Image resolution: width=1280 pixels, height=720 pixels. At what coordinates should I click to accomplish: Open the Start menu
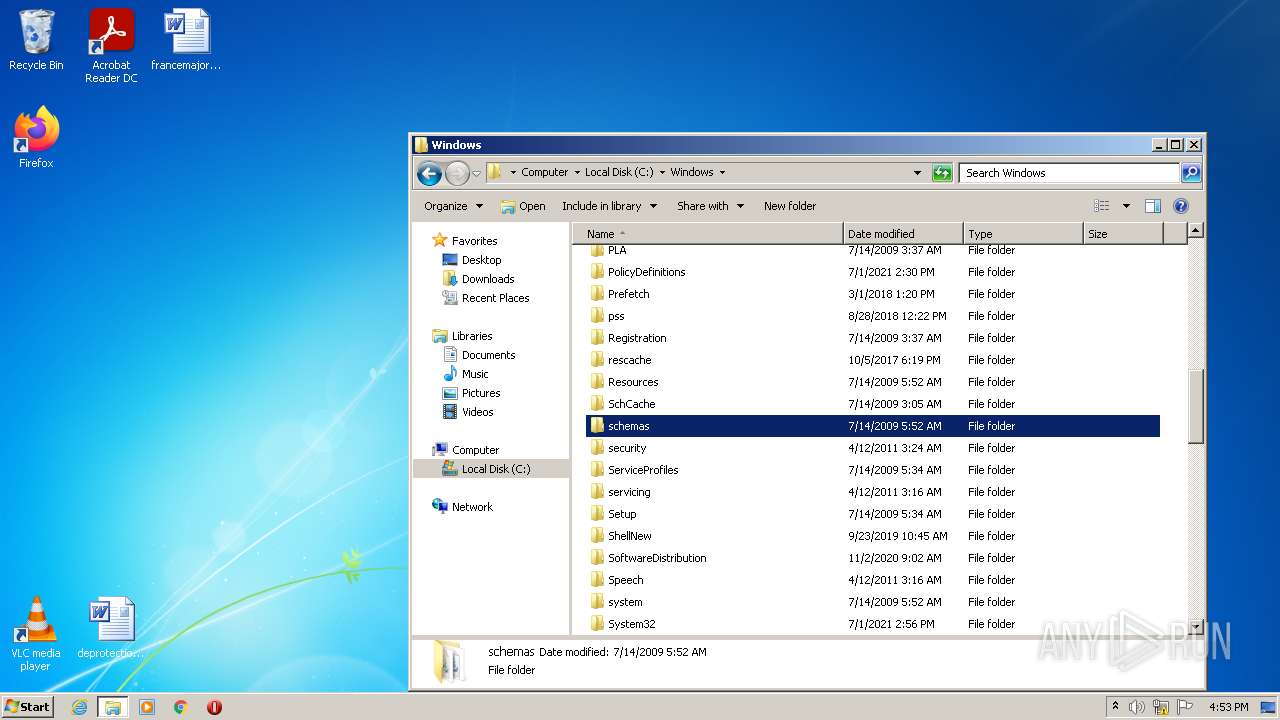click(x=28, y=707)
